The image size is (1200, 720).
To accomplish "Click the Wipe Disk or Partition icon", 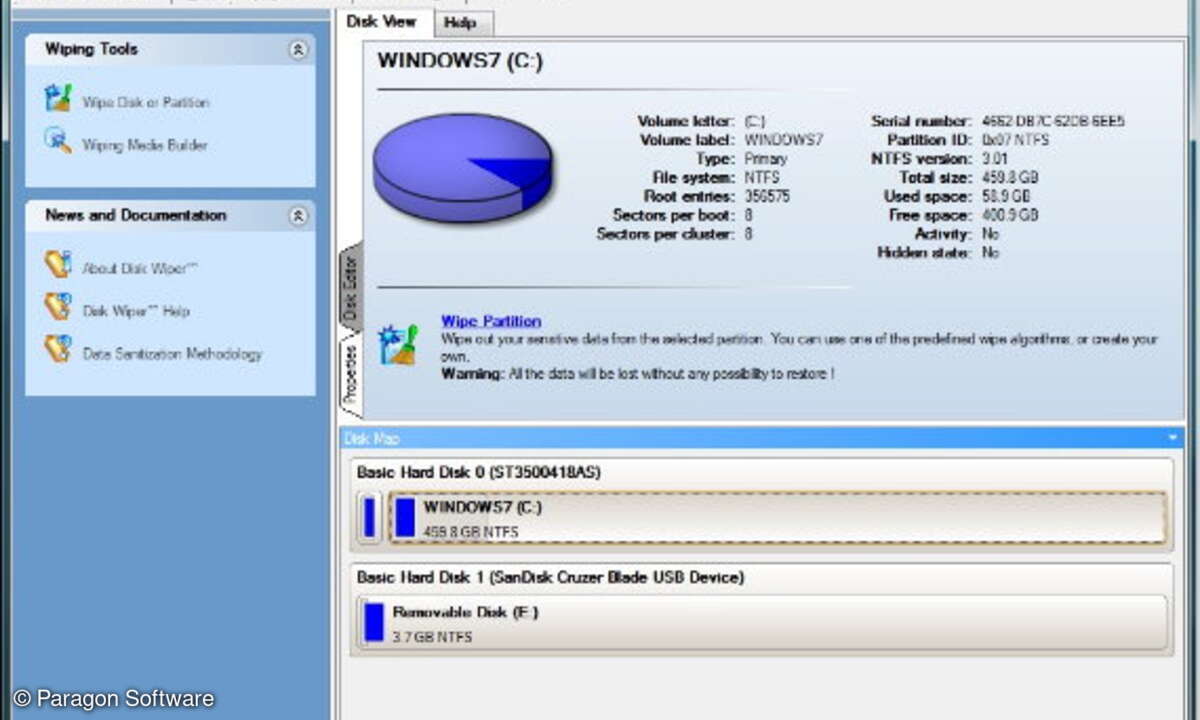I will click(58, 98).
